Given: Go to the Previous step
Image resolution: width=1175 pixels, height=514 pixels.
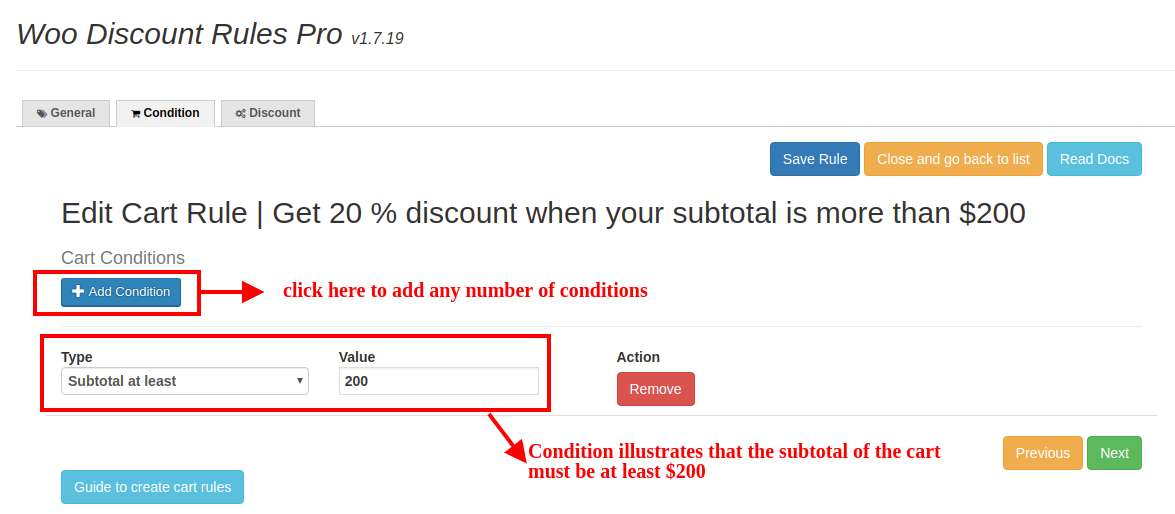Looking at the screenshot, I should (1042, 453).
